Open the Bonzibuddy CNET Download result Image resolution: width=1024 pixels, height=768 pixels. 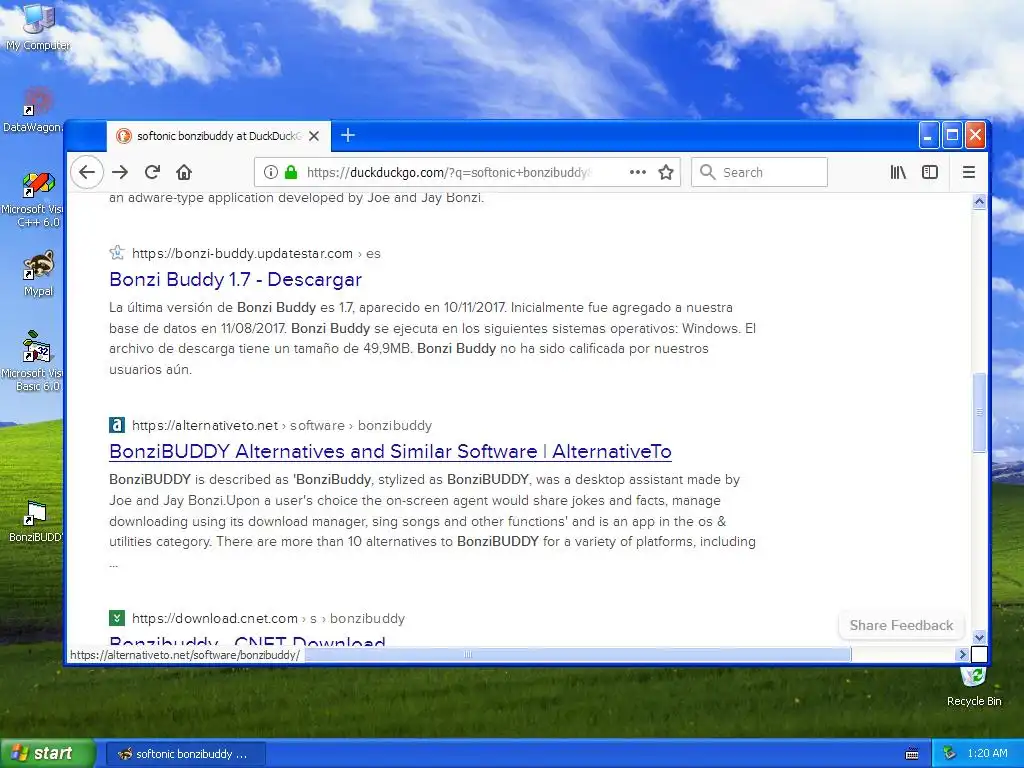pos(248,639)
